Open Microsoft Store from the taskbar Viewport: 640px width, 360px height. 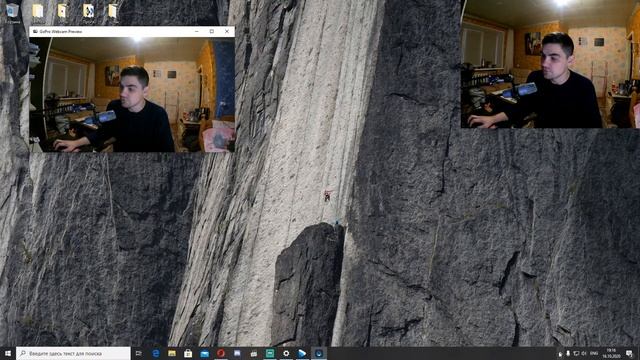pos(188,353)
